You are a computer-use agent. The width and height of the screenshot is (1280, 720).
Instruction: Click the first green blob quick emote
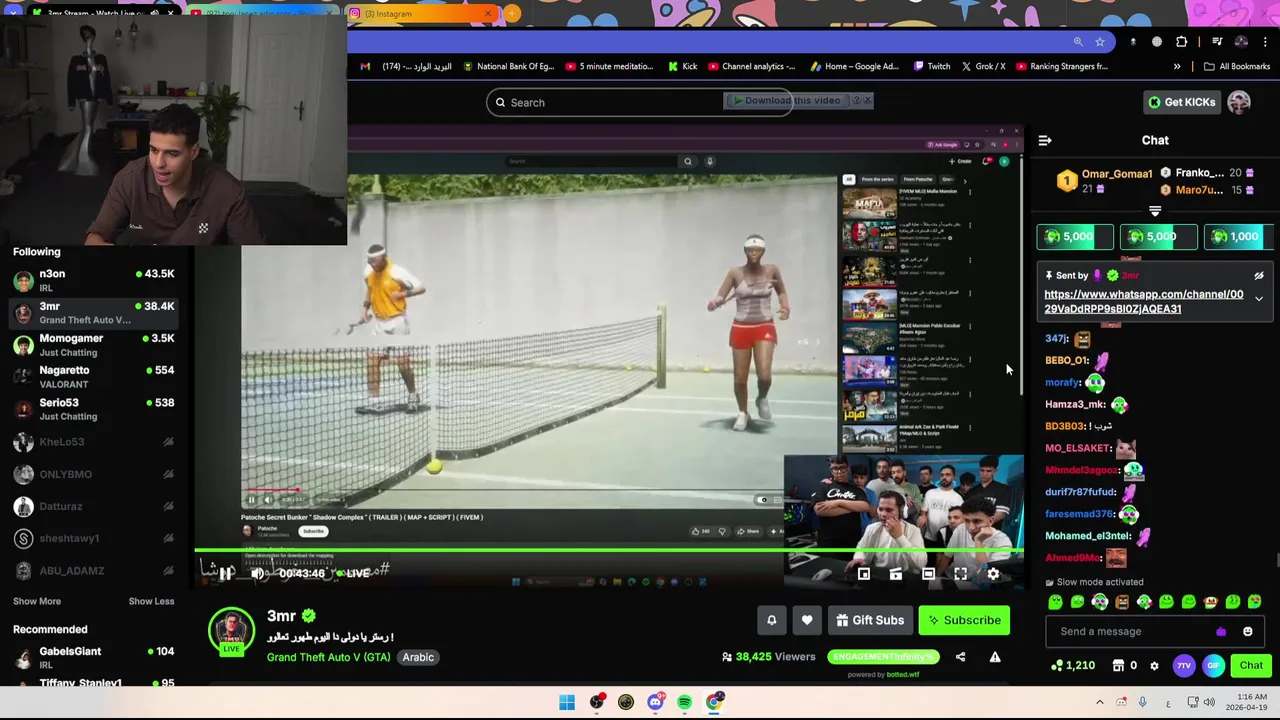coord(1055,602)
